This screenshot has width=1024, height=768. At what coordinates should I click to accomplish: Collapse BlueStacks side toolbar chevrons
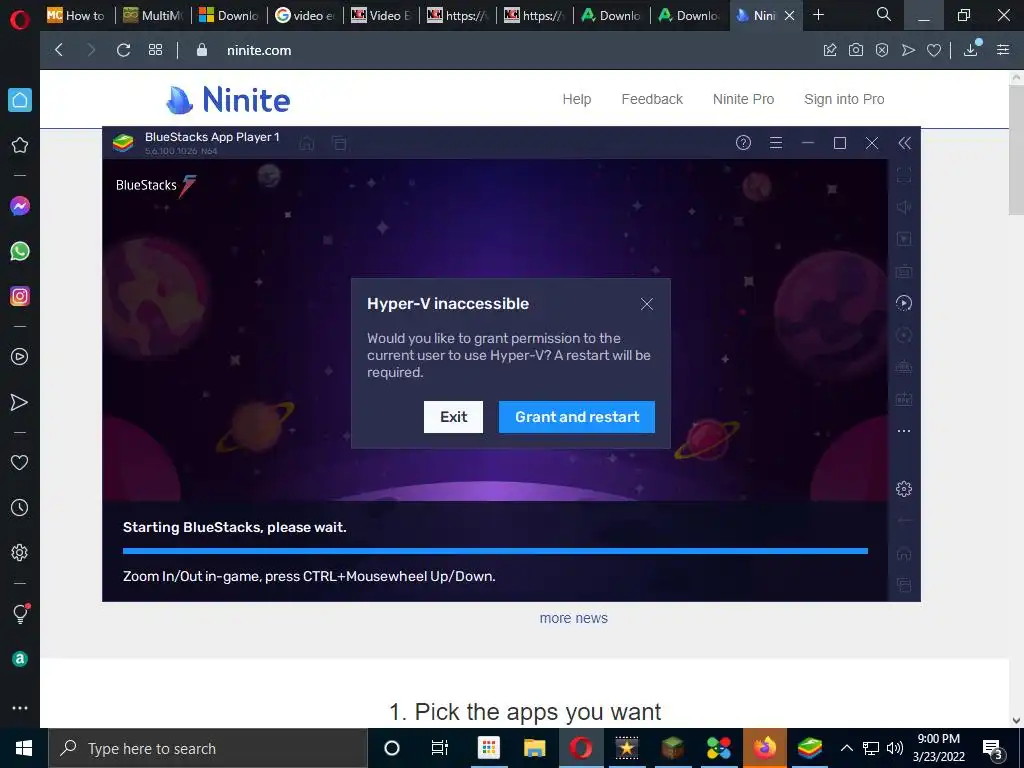tap(904, 143)
